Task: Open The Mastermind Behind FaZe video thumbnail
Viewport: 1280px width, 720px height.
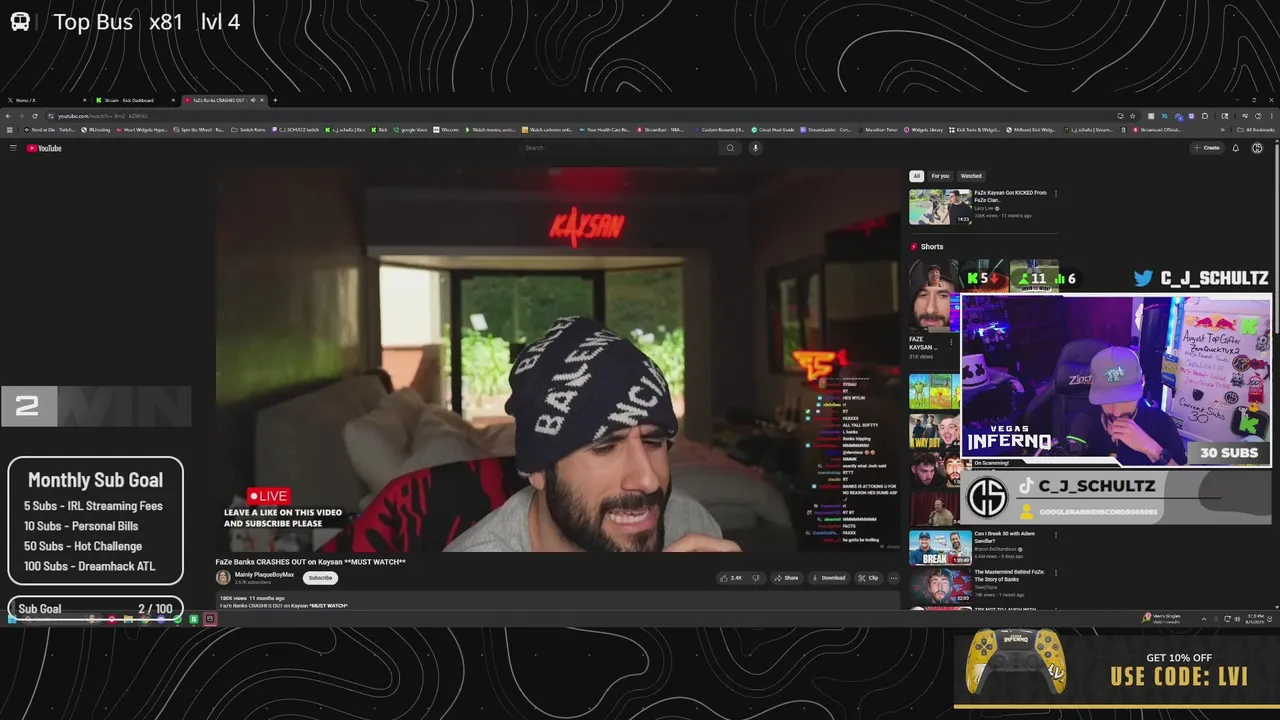Action: [x=940, y=586]
